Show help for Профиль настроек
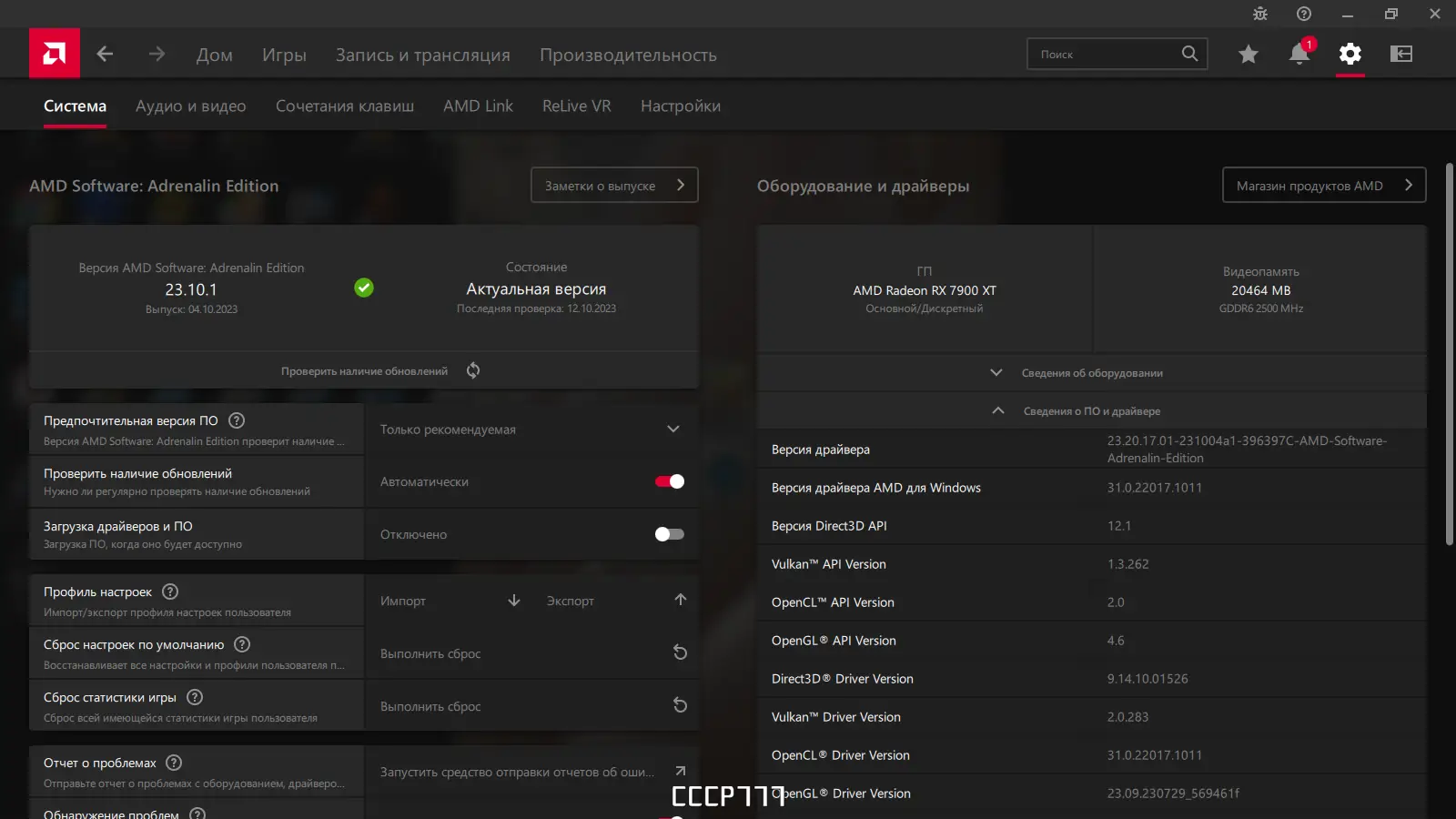 coord(170,591)
